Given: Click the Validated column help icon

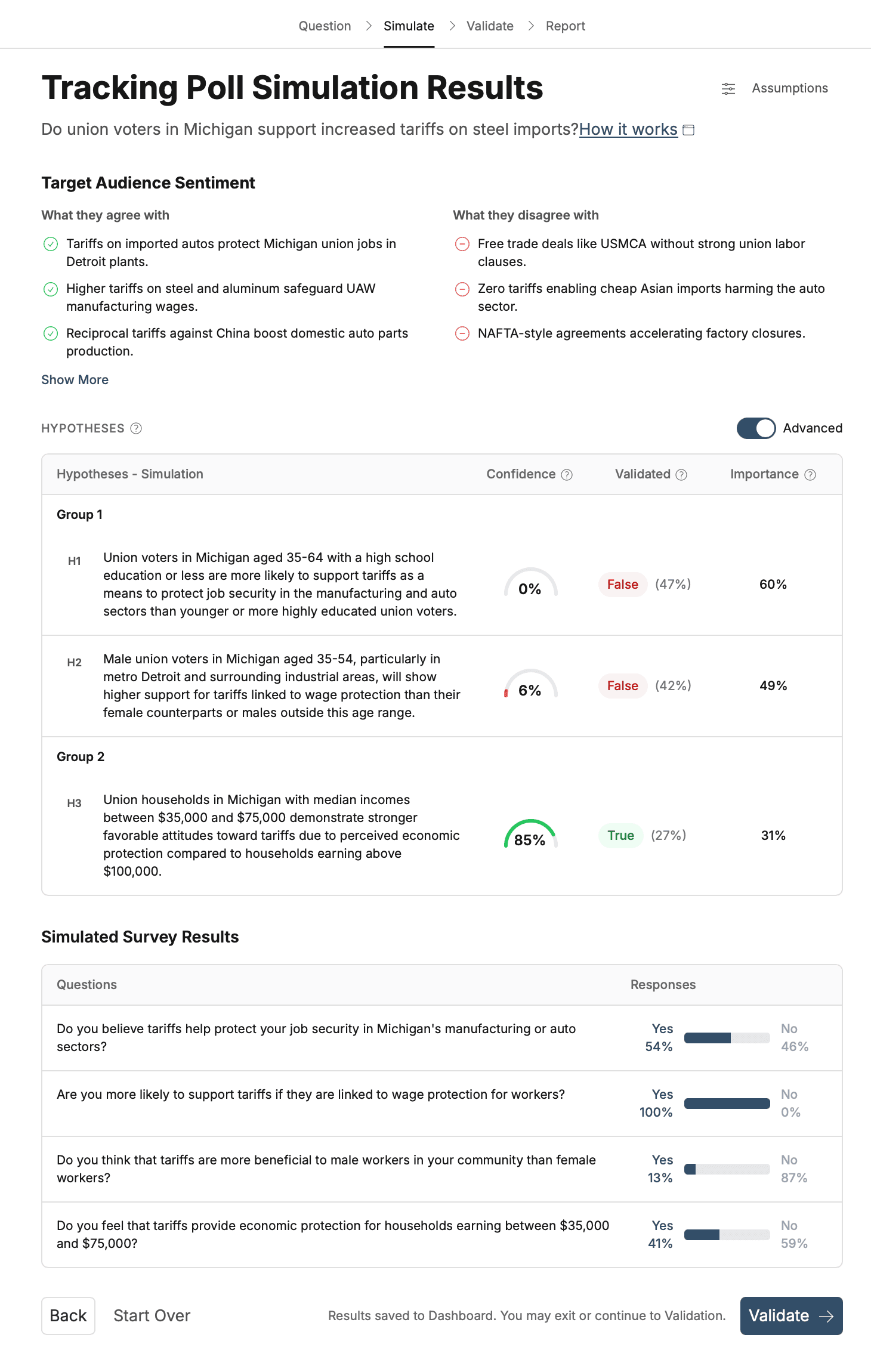Looking at the screenshot, I should pyautogui.click(x=682, y=474).
